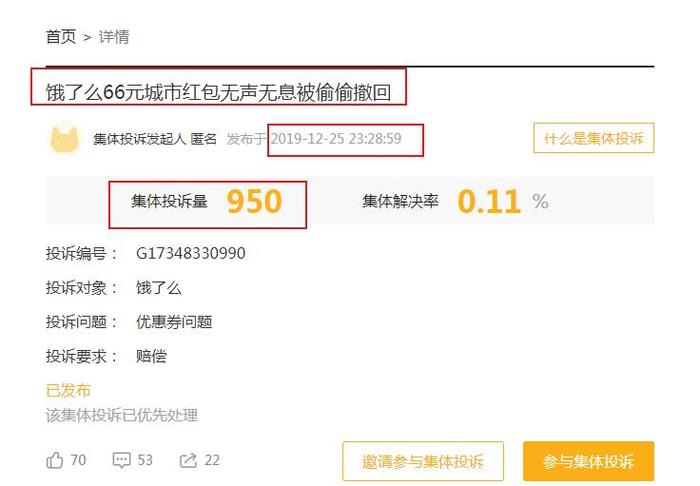This screenshot has width=700, height=486.
Task: Click comment count 53
Action: [145, 460]
